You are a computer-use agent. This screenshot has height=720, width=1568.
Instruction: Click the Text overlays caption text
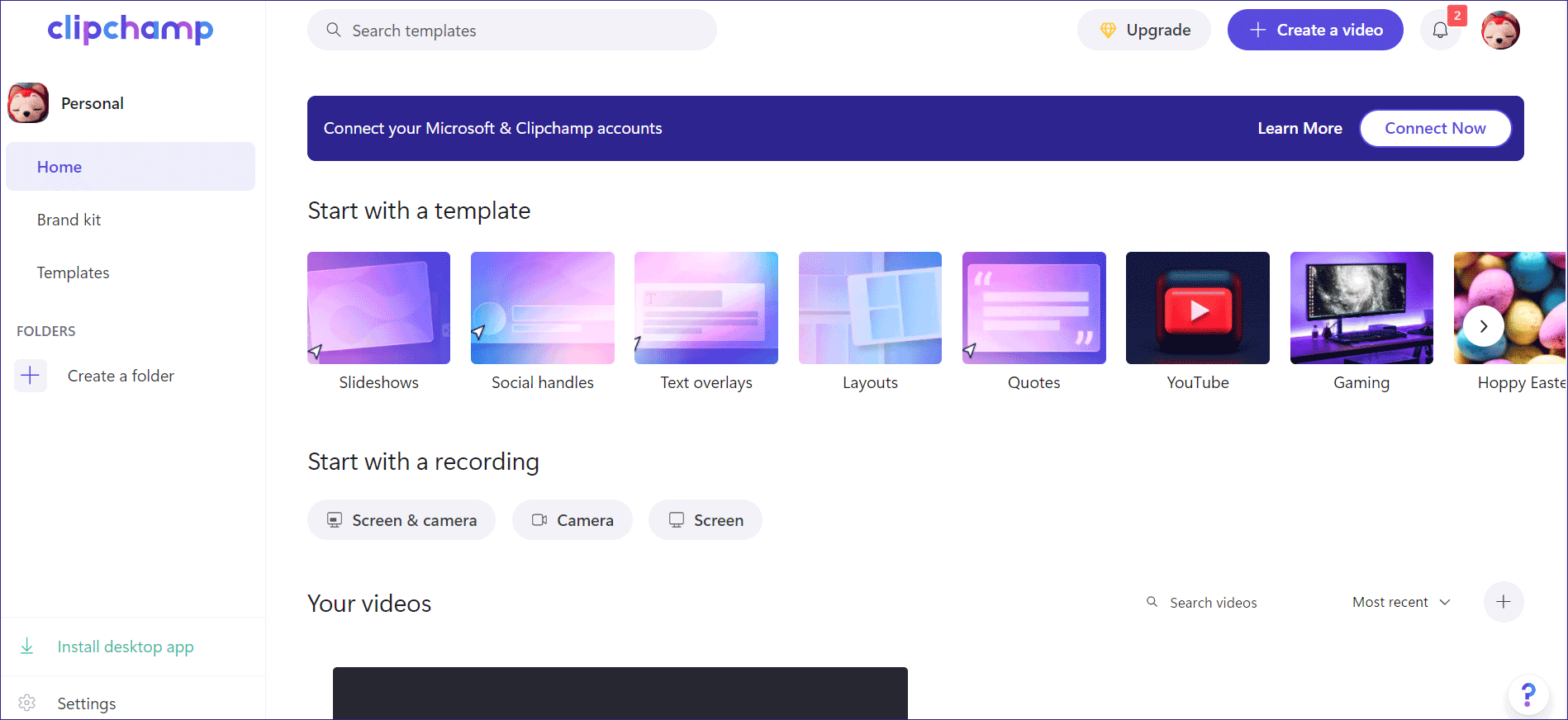706,382
